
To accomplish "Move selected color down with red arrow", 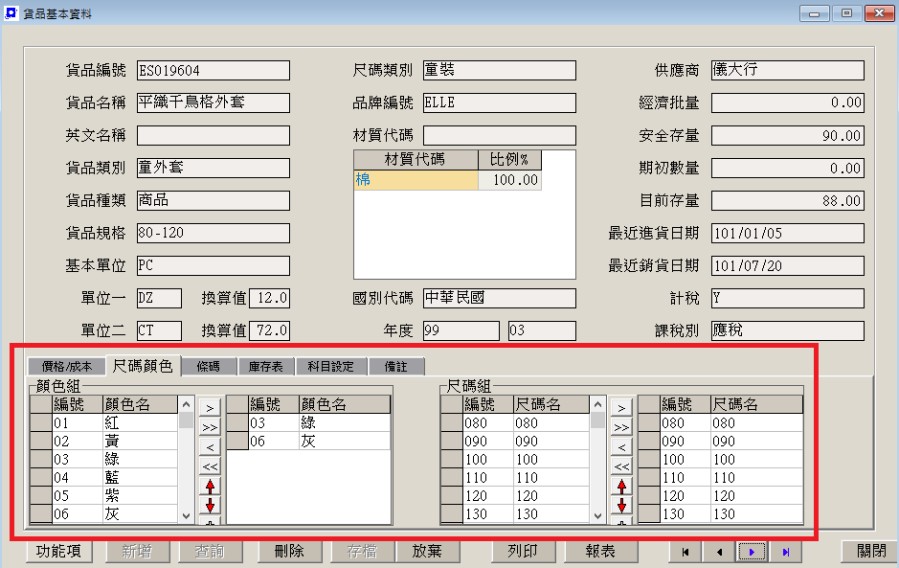I will point(210,505).
